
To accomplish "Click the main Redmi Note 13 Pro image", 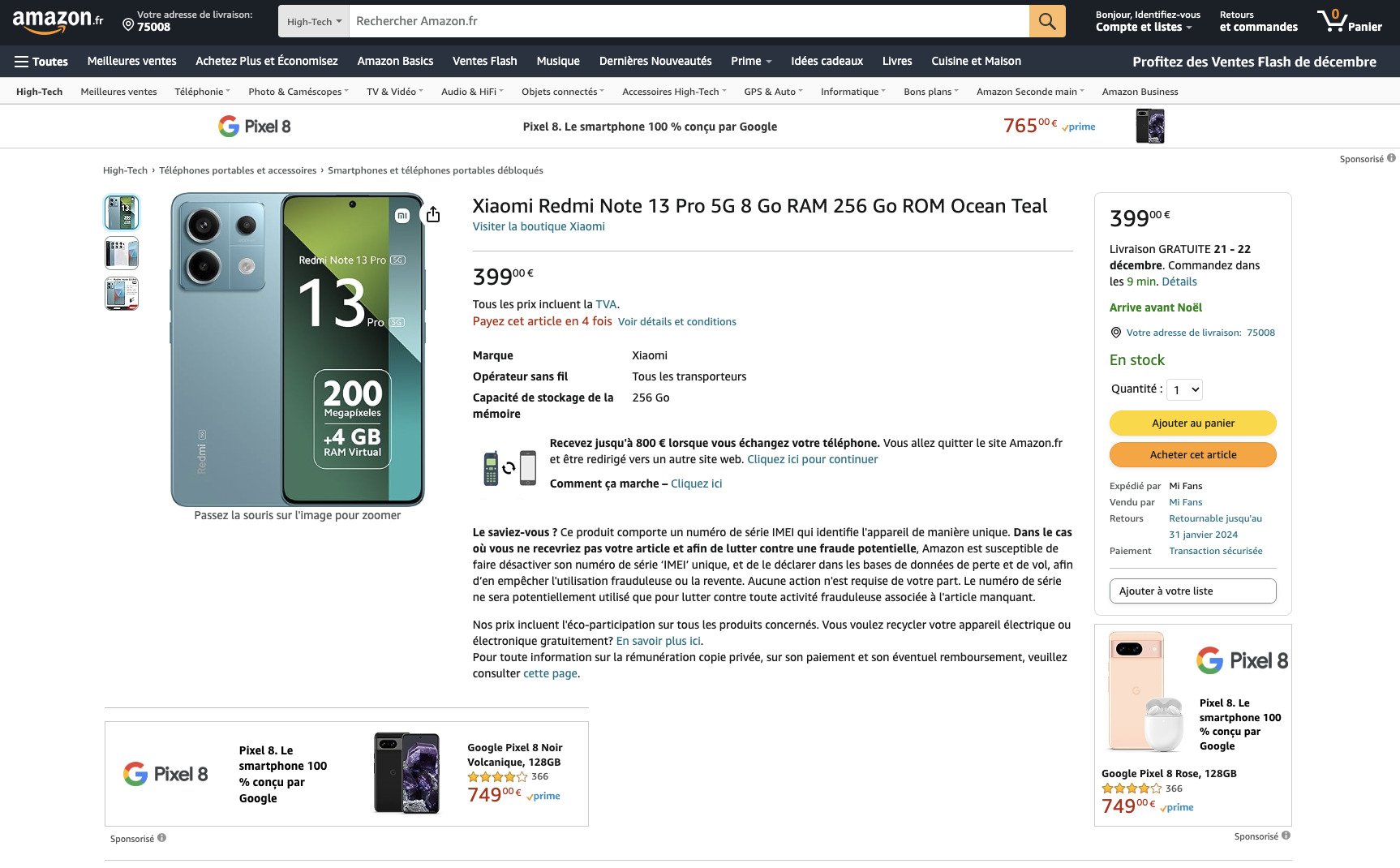I will 298,350.
